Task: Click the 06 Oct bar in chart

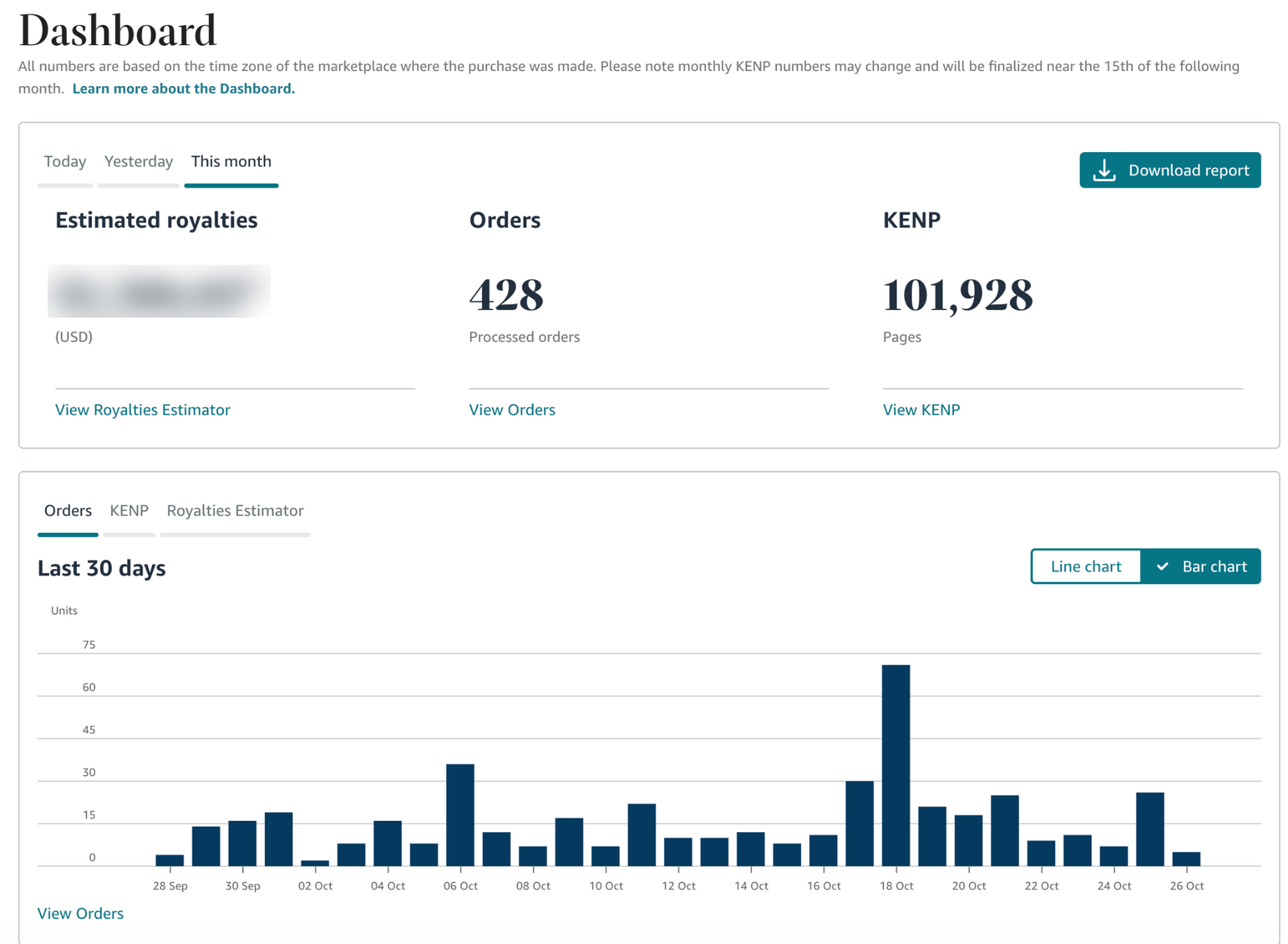Action: click(460, 815)
